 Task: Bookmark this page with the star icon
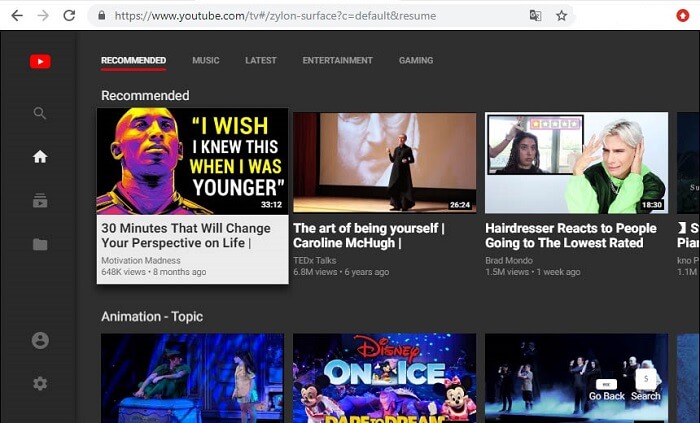[x=561, y=16]
